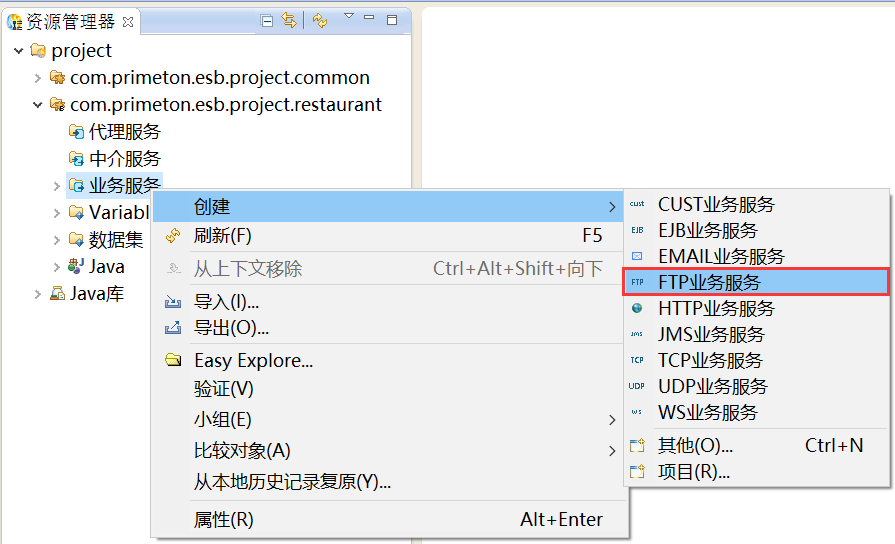
Task: Click the 刷新(F) refresh icon
Action: pyautogui.click(x=173, y=236)
